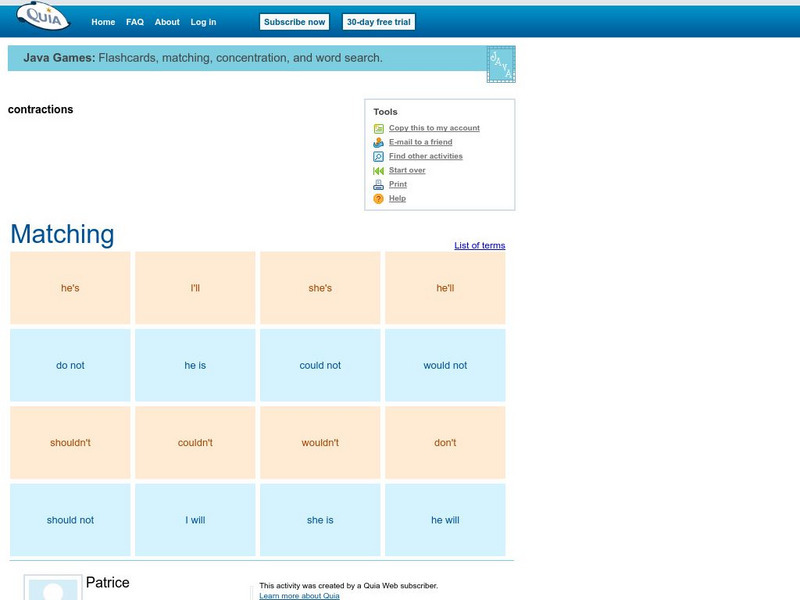Open the Home menu item
800x600 pixels.
(103, 21)
